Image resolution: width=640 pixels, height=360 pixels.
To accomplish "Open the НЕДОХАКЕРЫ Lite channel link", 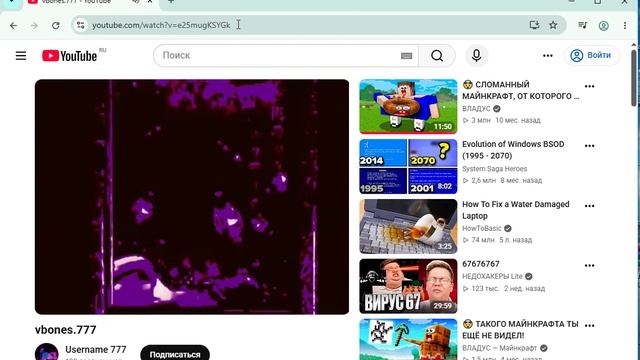I will click(492, 276).
